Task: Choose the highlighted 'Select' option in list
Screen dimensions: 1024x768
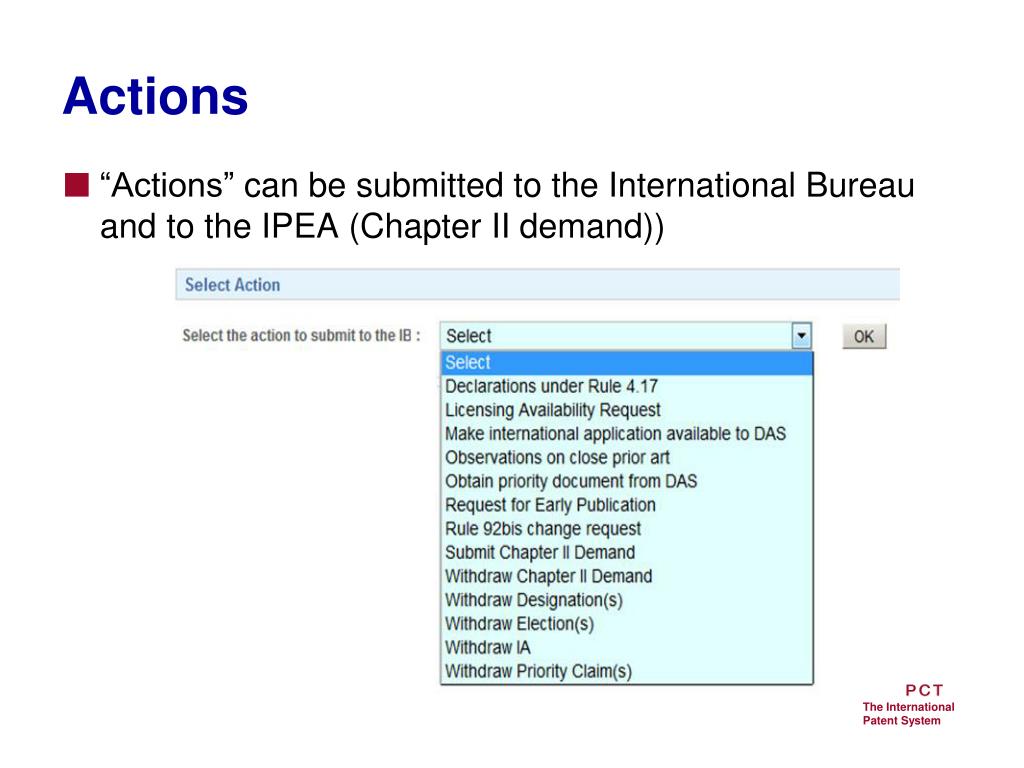Action: 627,362
